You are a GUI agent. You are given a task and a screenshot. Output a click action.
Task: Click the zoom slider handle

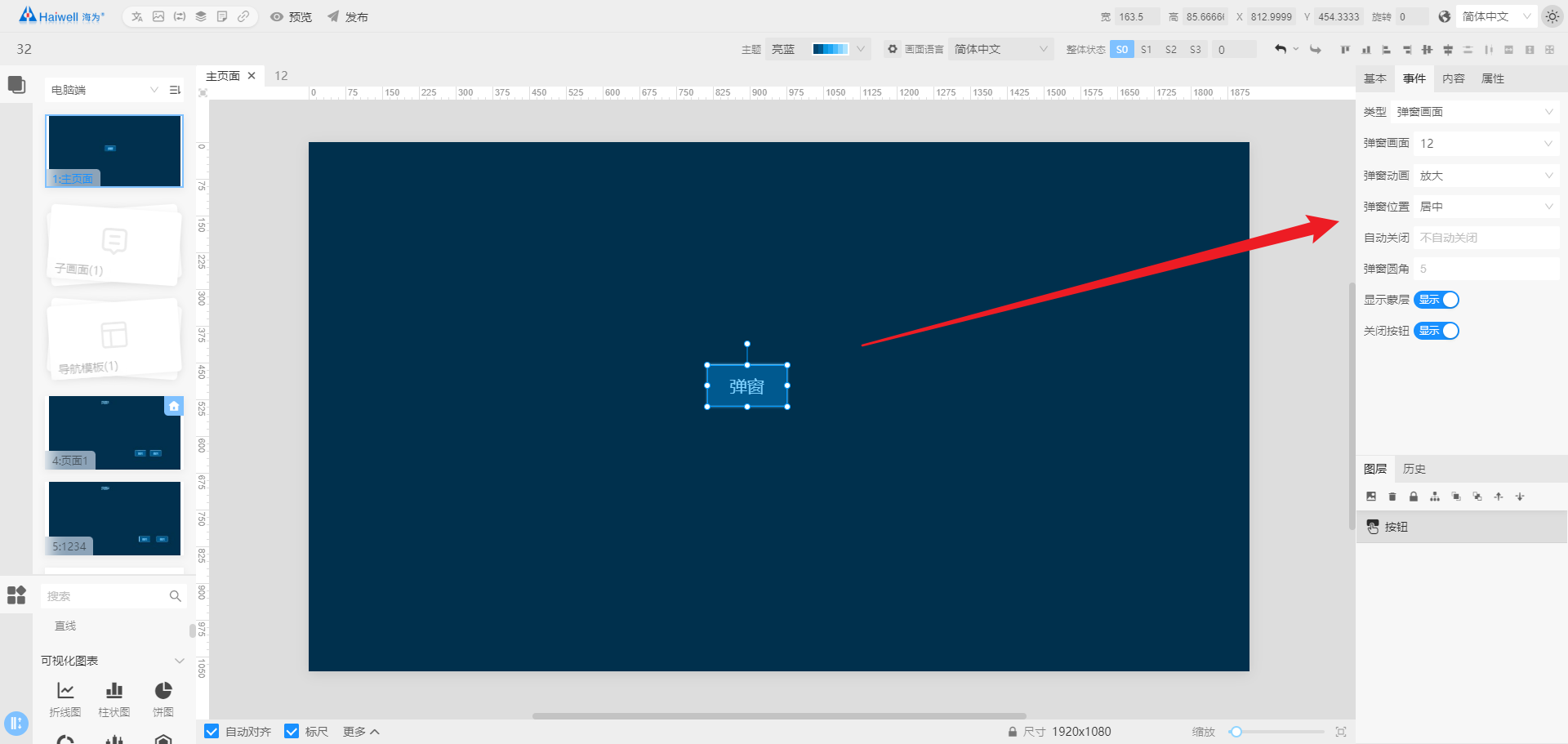1236,732
